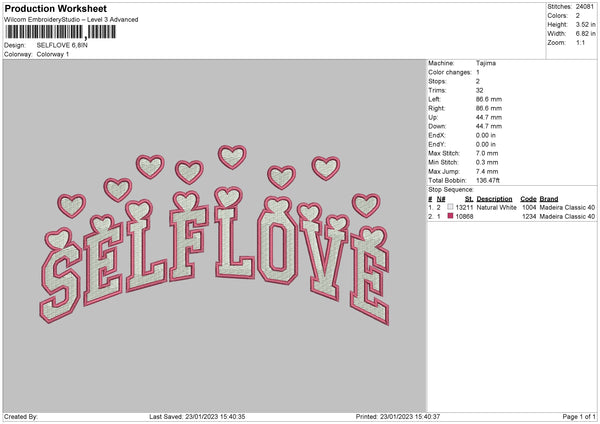Select the Wilcom EmbroideryStudio Level 3 Advanced text
This screenshot has height=424, width=600.
point(71,20)
